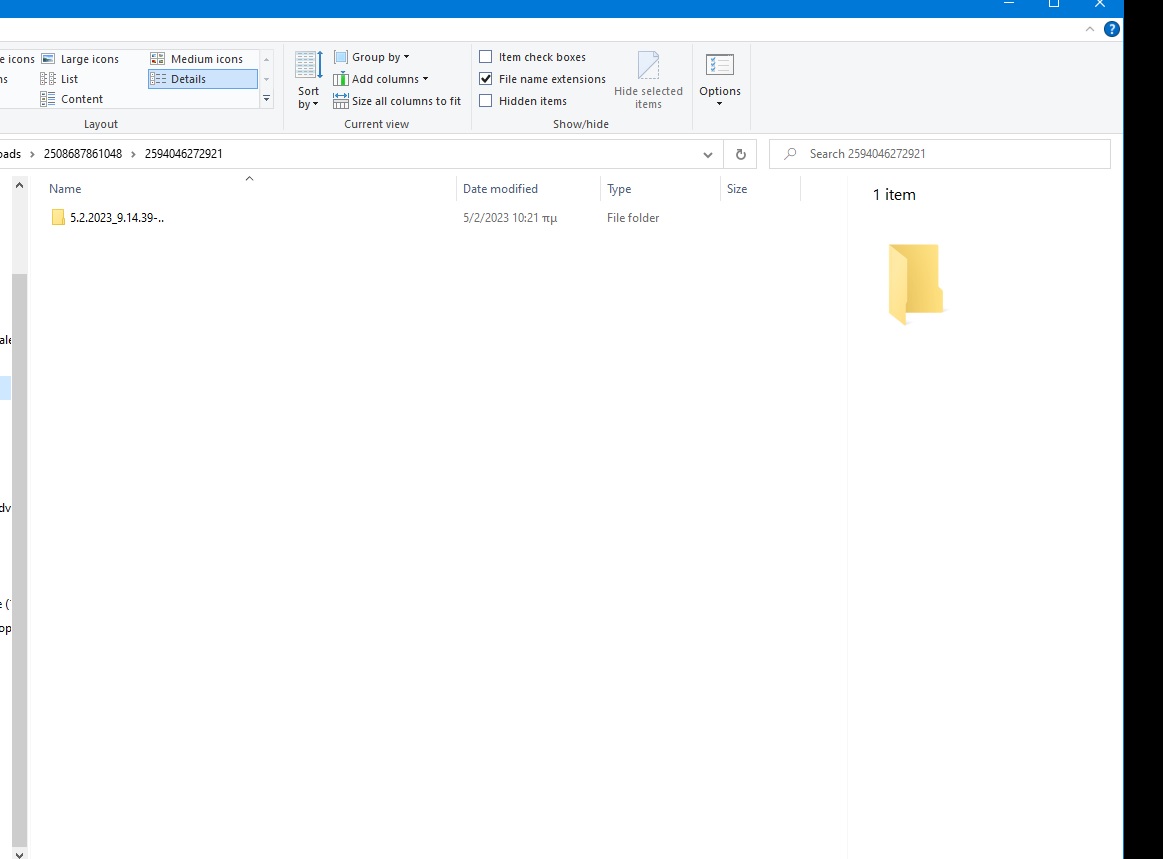1163x859 pixels.
Task: Click the Options icon in ribbon
Action: tap(720, 76)
